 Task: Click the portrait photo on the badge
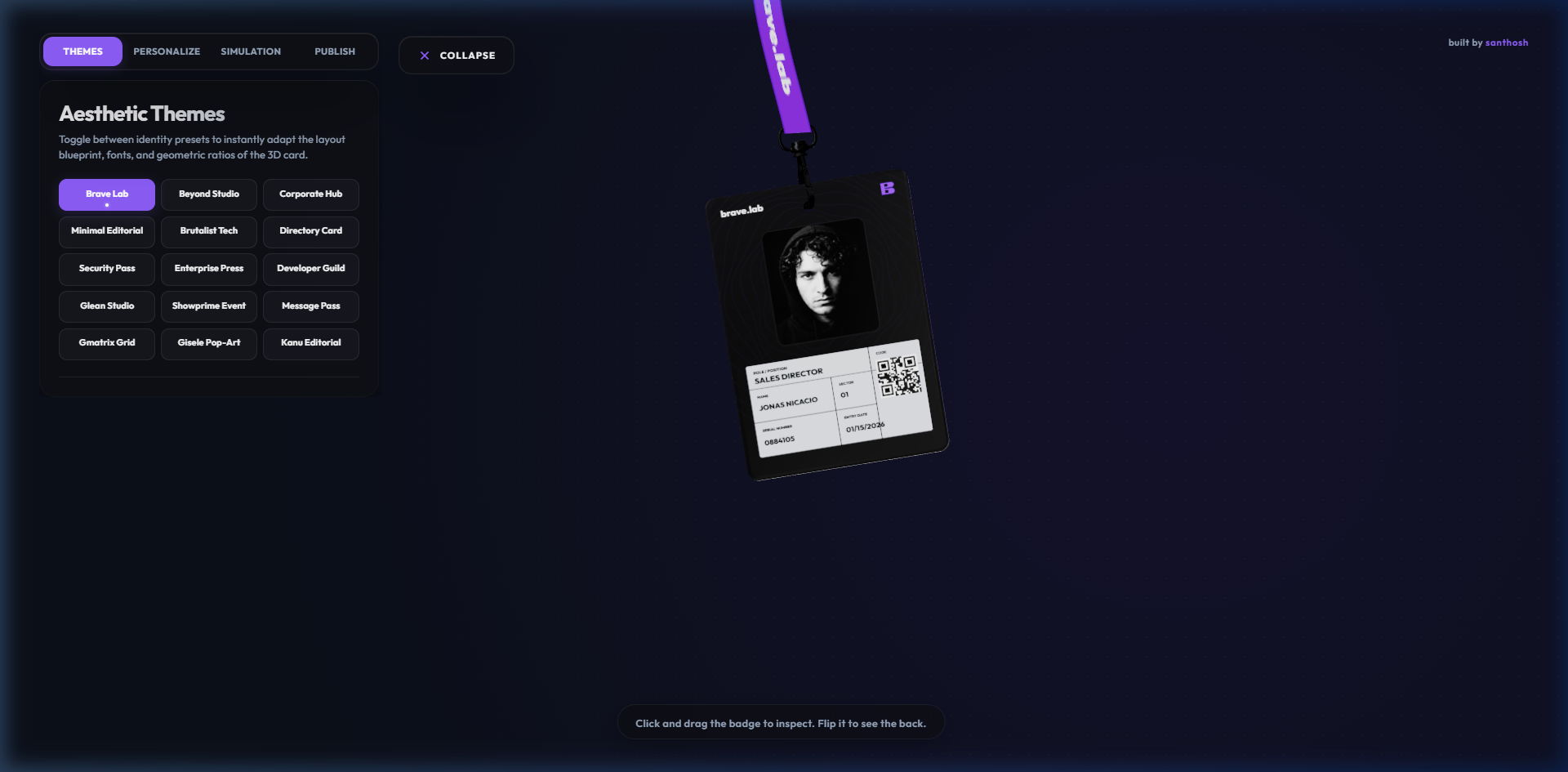click(x=820, y=279)
